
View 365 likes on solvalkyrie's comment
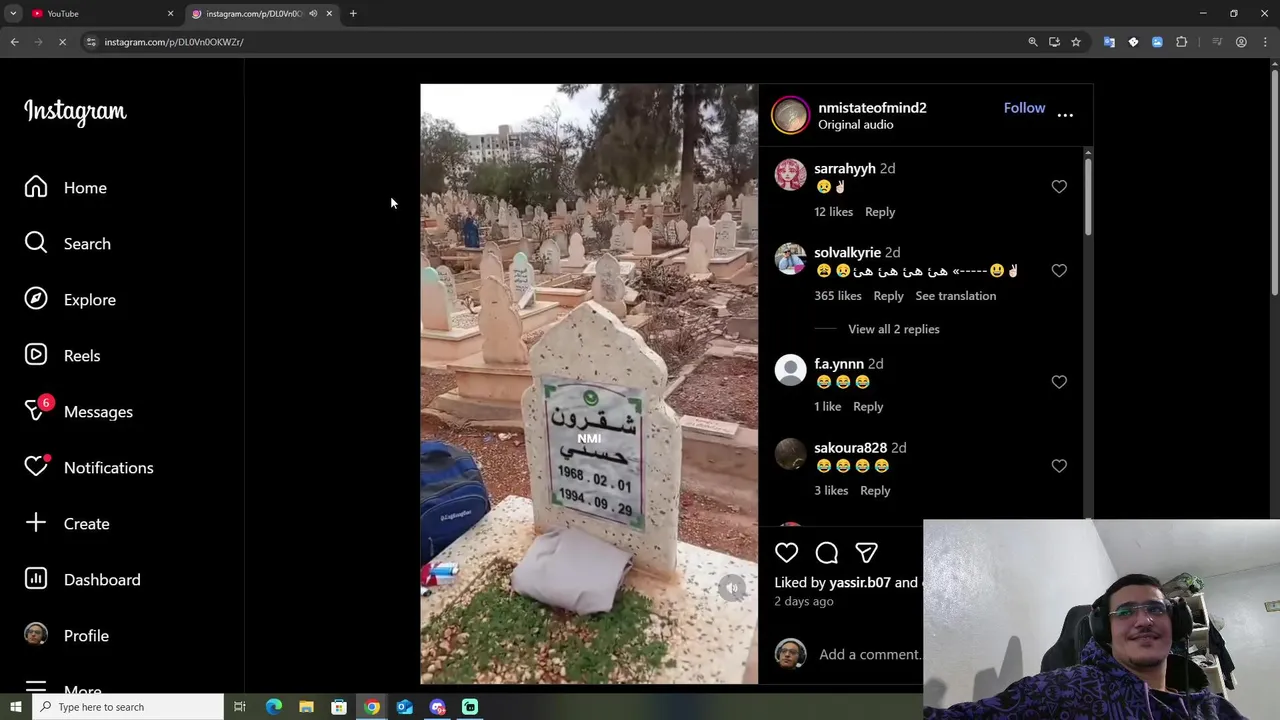838,296
